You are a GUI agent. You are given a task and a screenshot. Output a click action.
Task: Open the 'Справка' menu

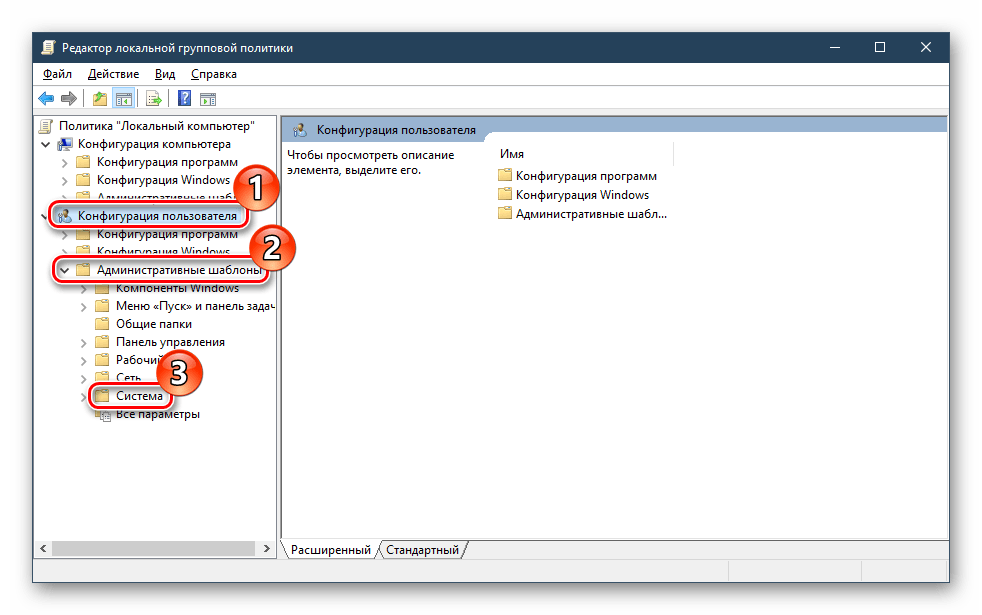tap(213, 74)
